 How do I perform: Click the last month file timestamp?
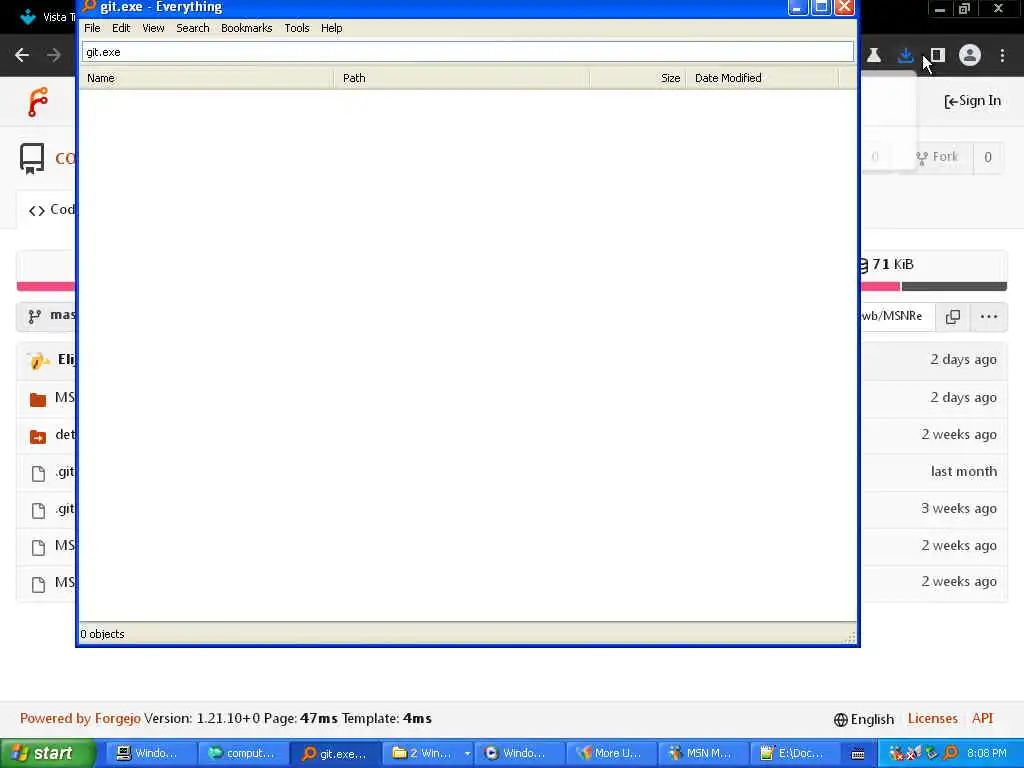coord(964,472)
